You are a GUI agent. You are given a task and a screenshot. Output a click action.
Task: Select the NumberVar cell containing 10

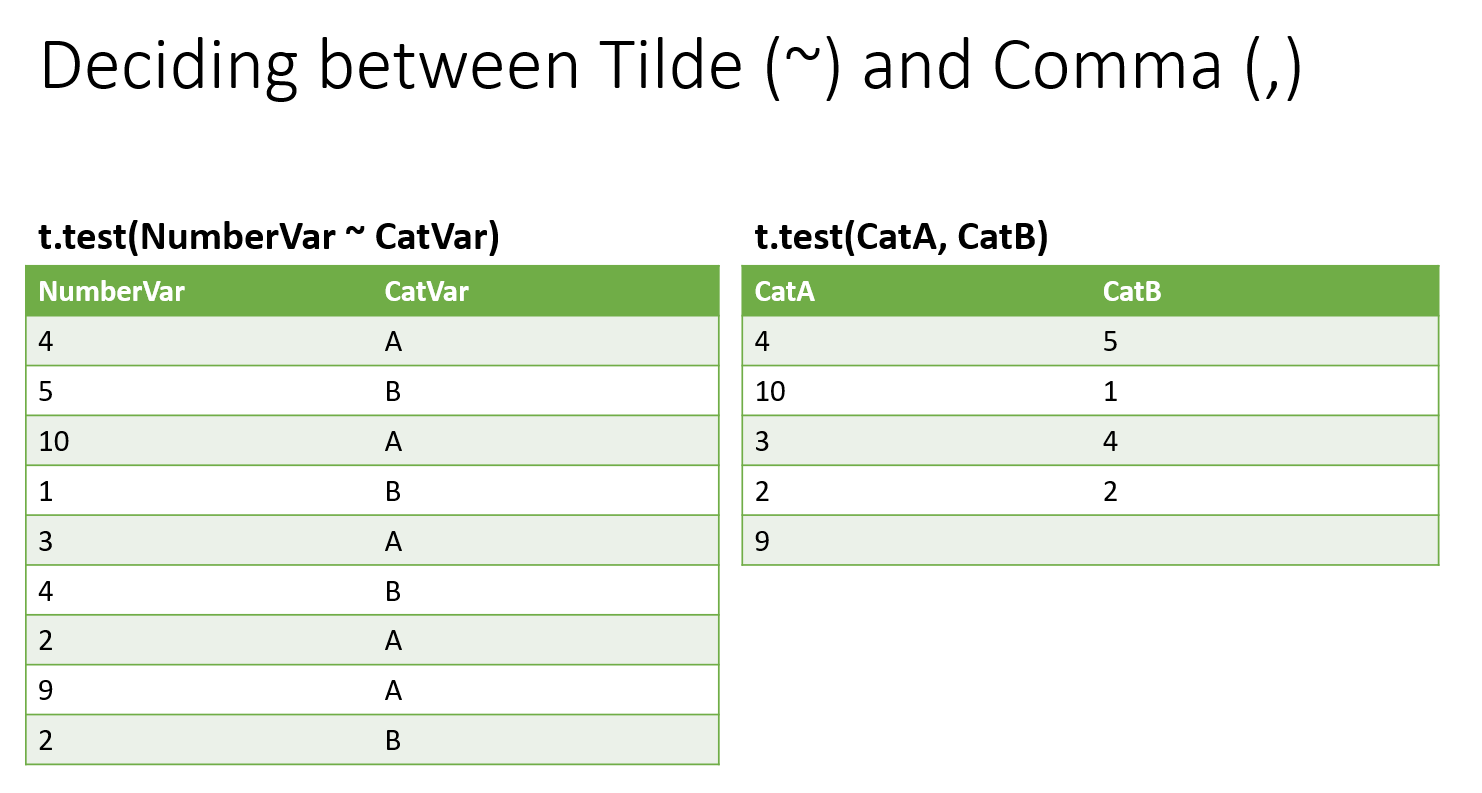click(199, 441)
